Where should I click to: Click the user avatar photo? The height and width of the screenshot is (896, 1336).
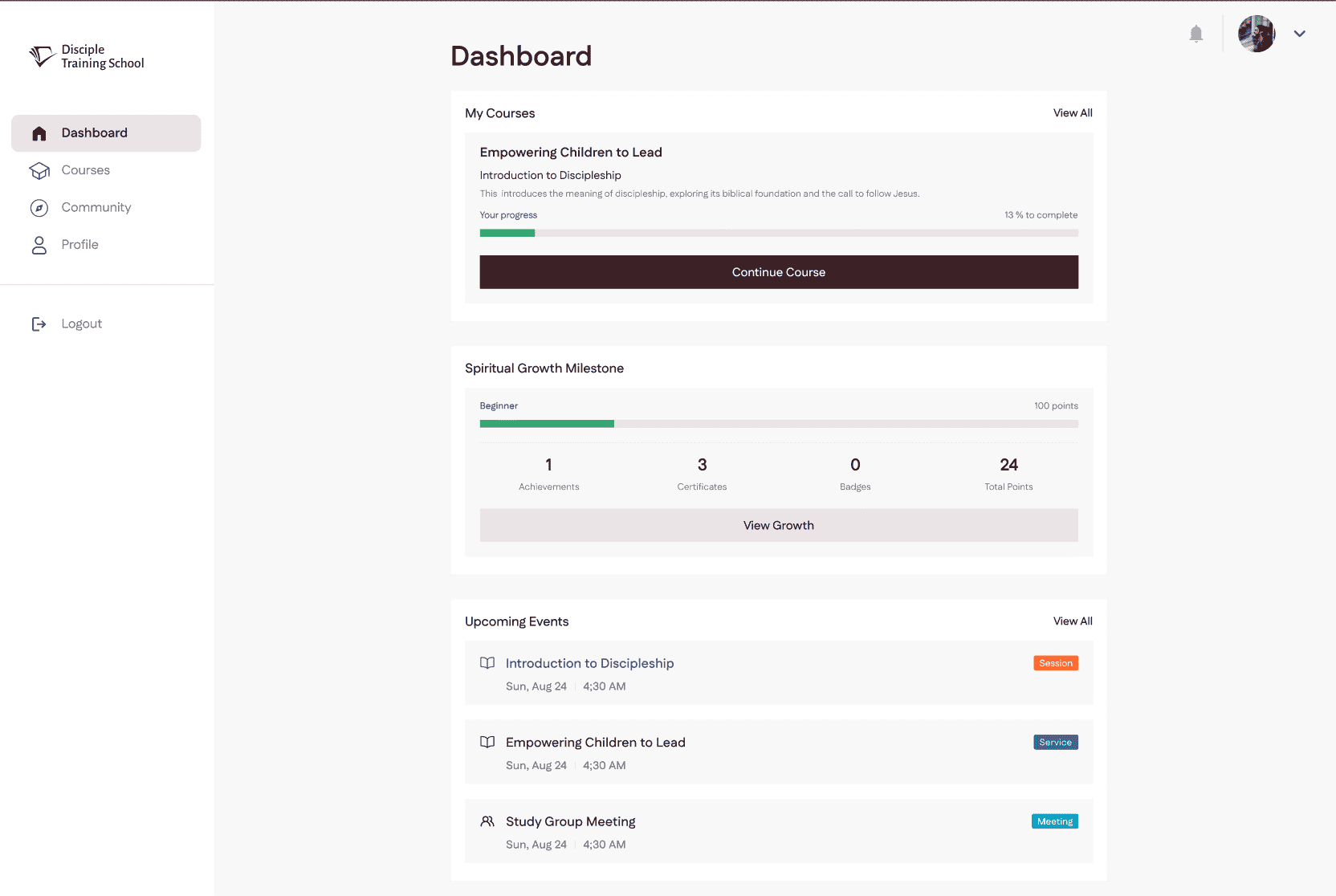1257,34
